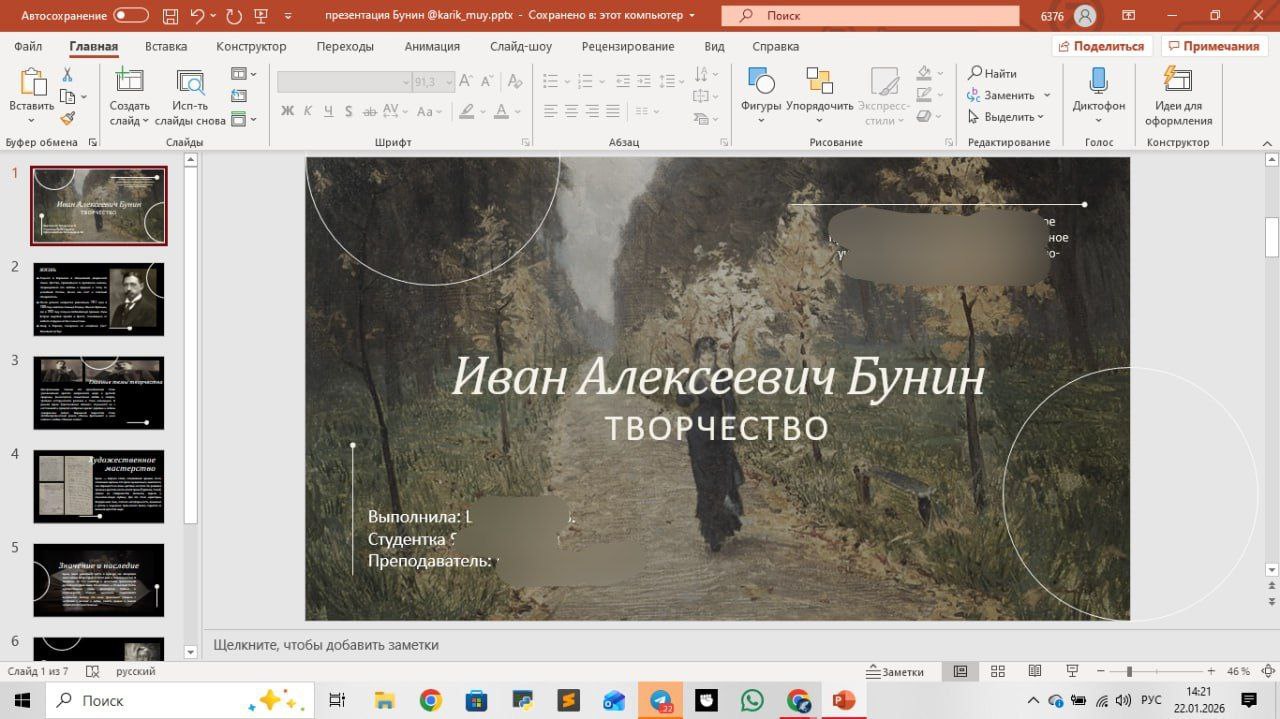
Task: Toggle the Заметки notes pane button
Action: coord(895,671)
